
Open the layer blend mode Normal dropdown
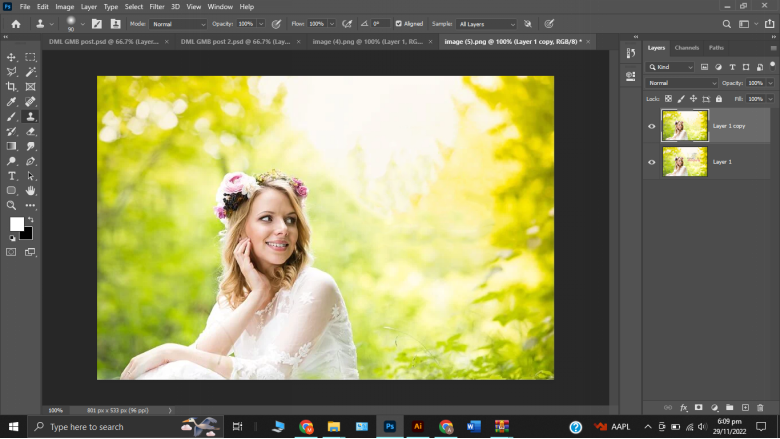coord(682,83)
